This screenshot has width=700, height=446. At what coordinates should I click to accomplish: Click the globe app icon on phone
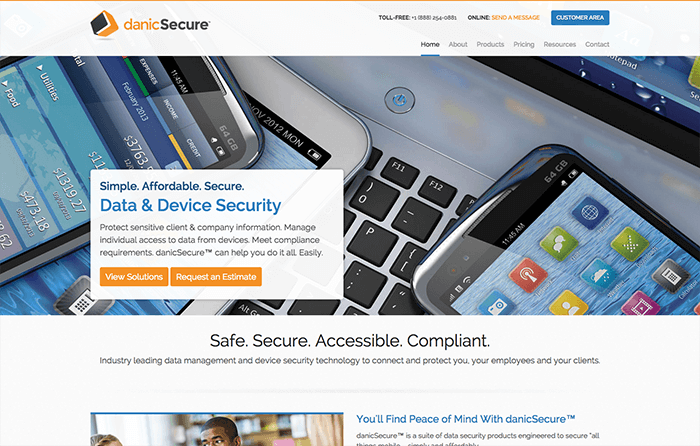click(590, 213)
